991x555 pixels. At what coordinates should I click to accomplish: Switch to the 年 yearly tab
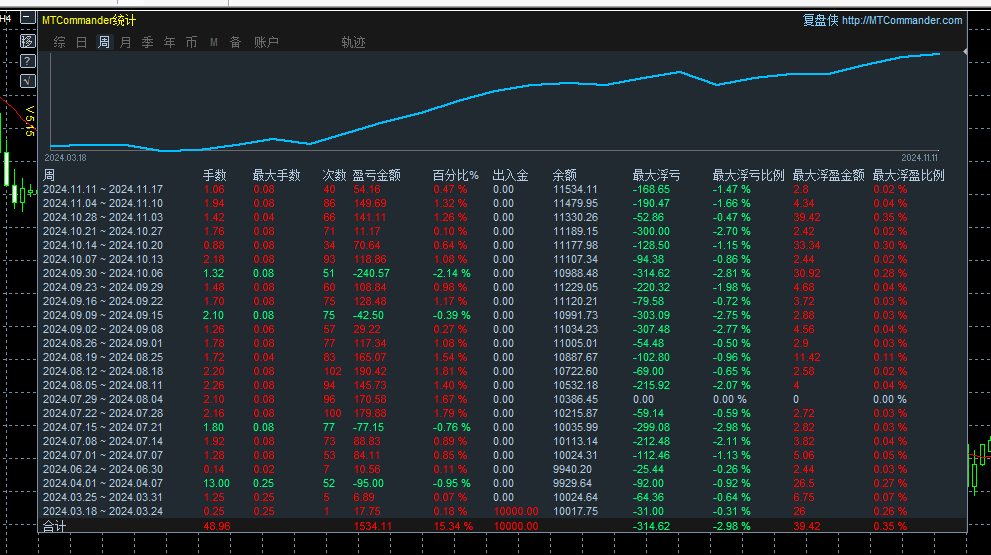169,42
